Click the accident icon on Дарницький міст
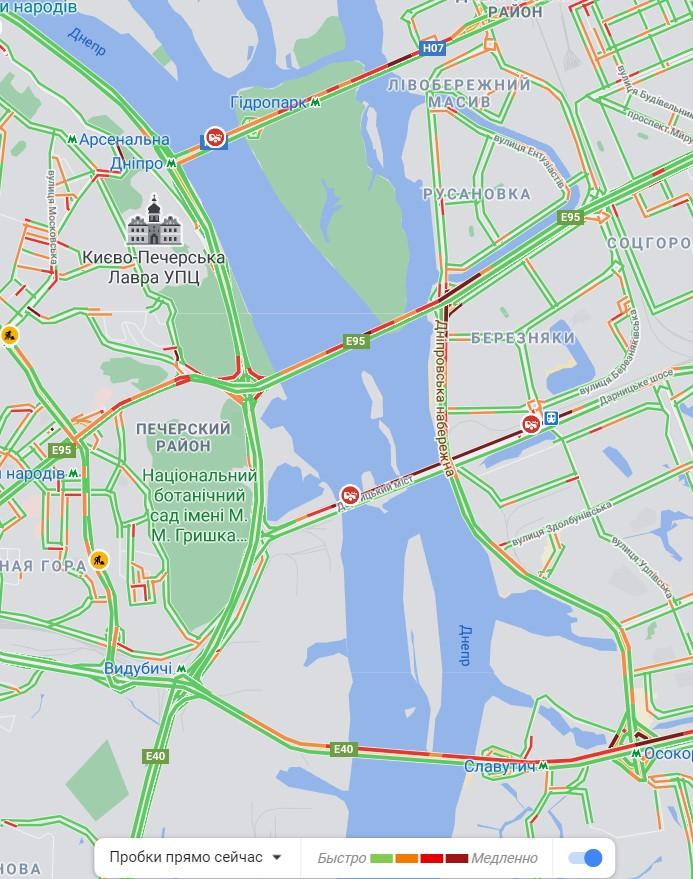This screenshot has width=693, height=879. point(350,495)
